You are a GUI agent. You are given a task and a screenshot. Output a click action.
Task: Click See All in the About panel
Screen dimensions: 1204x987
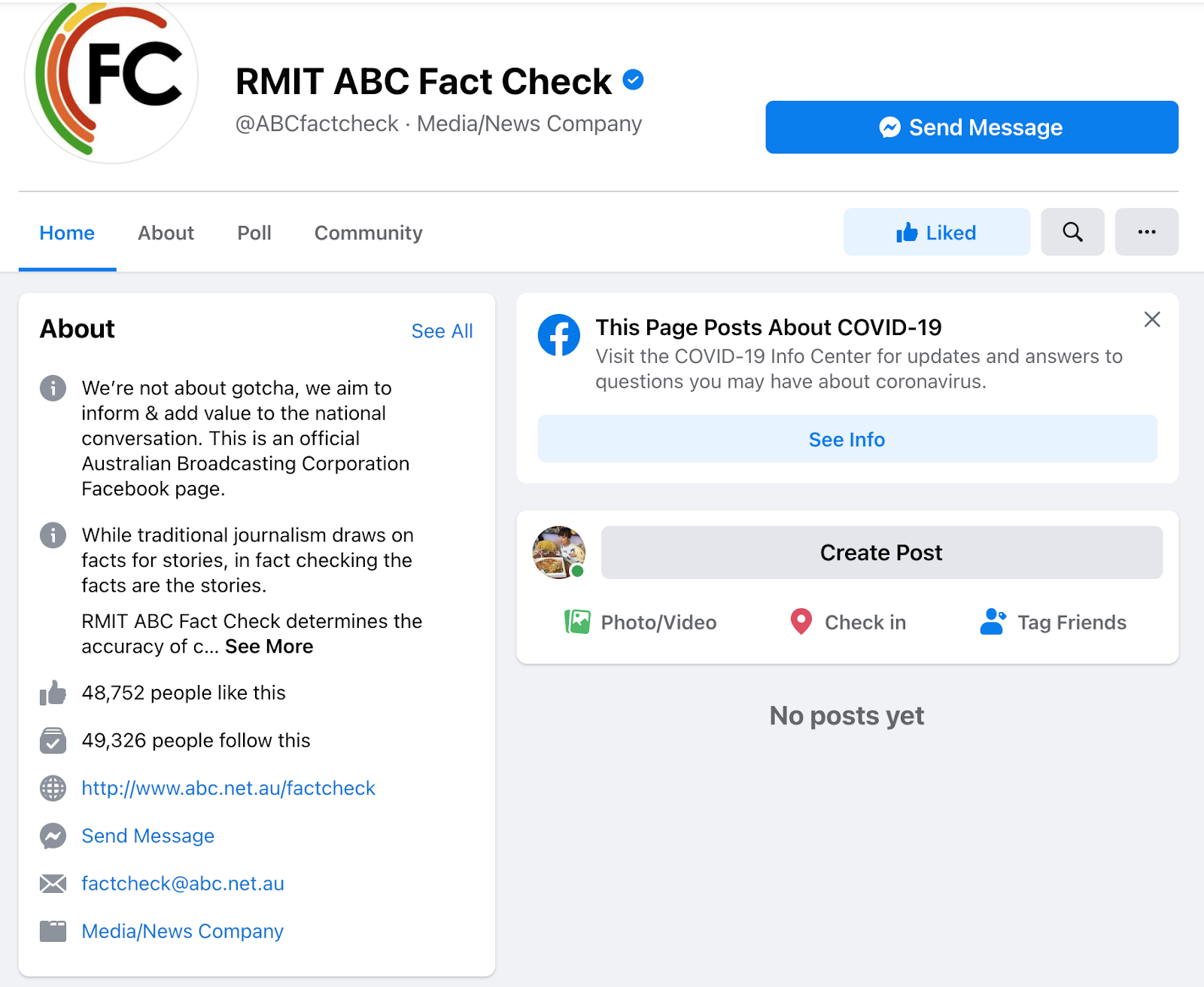pos(442,331)
